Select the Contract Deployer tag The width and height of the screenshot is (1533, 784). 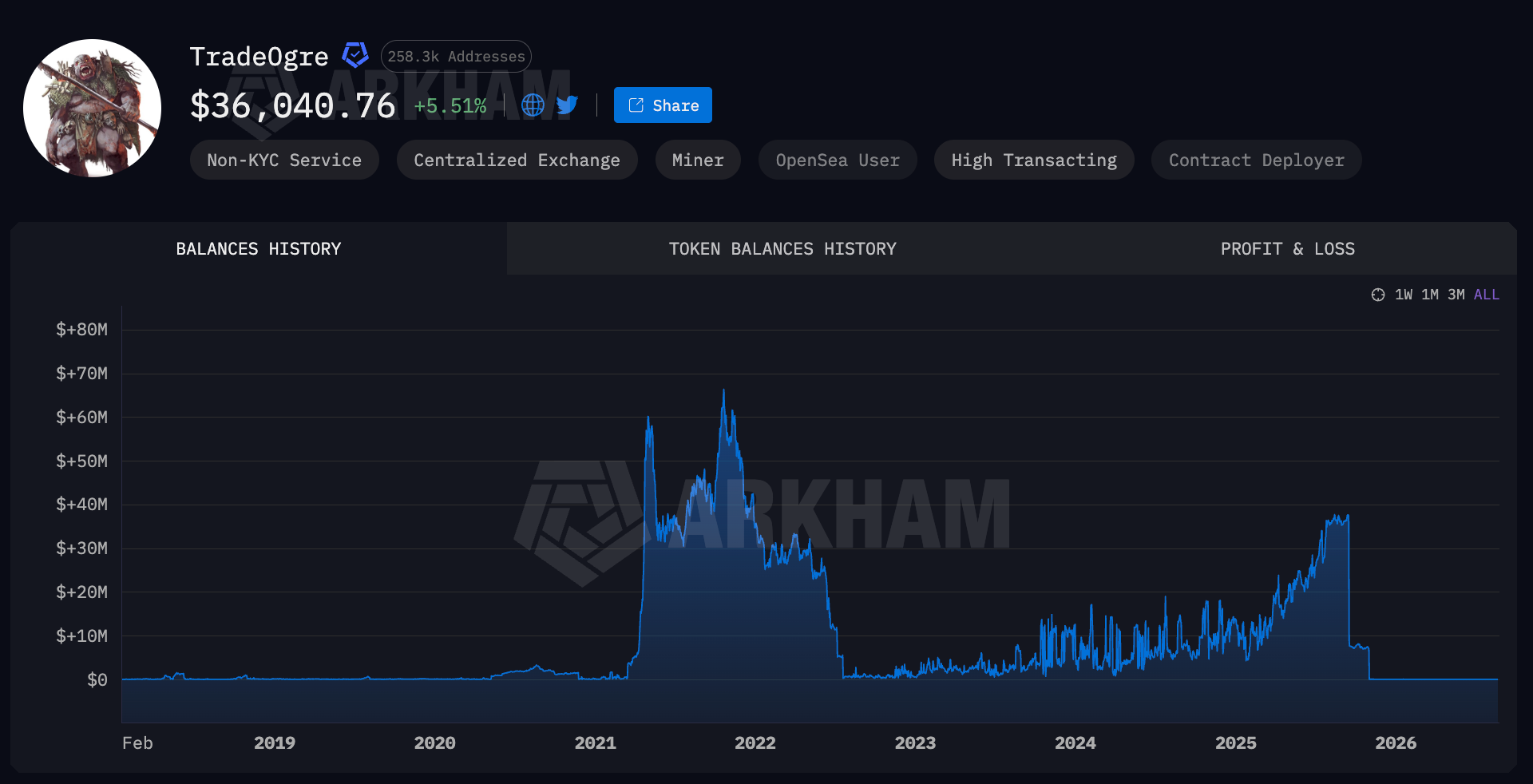point(1257,160)
